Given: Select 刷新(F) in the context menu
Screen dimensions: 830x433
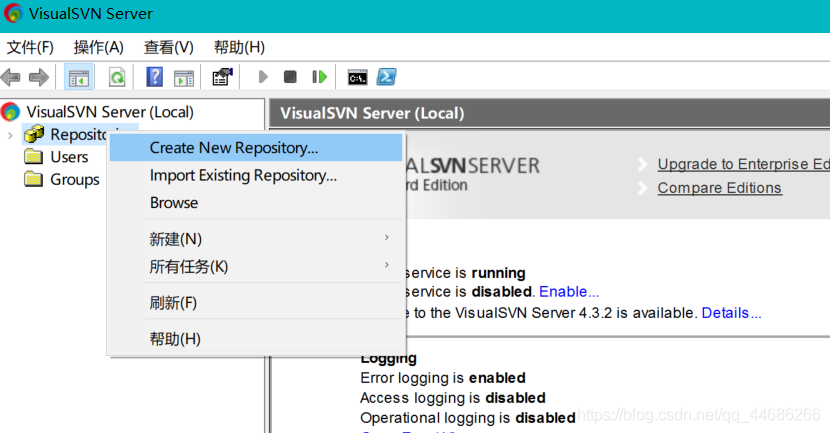Looking at the screenshot, I should pyautogui.click(x=256, y=303).
